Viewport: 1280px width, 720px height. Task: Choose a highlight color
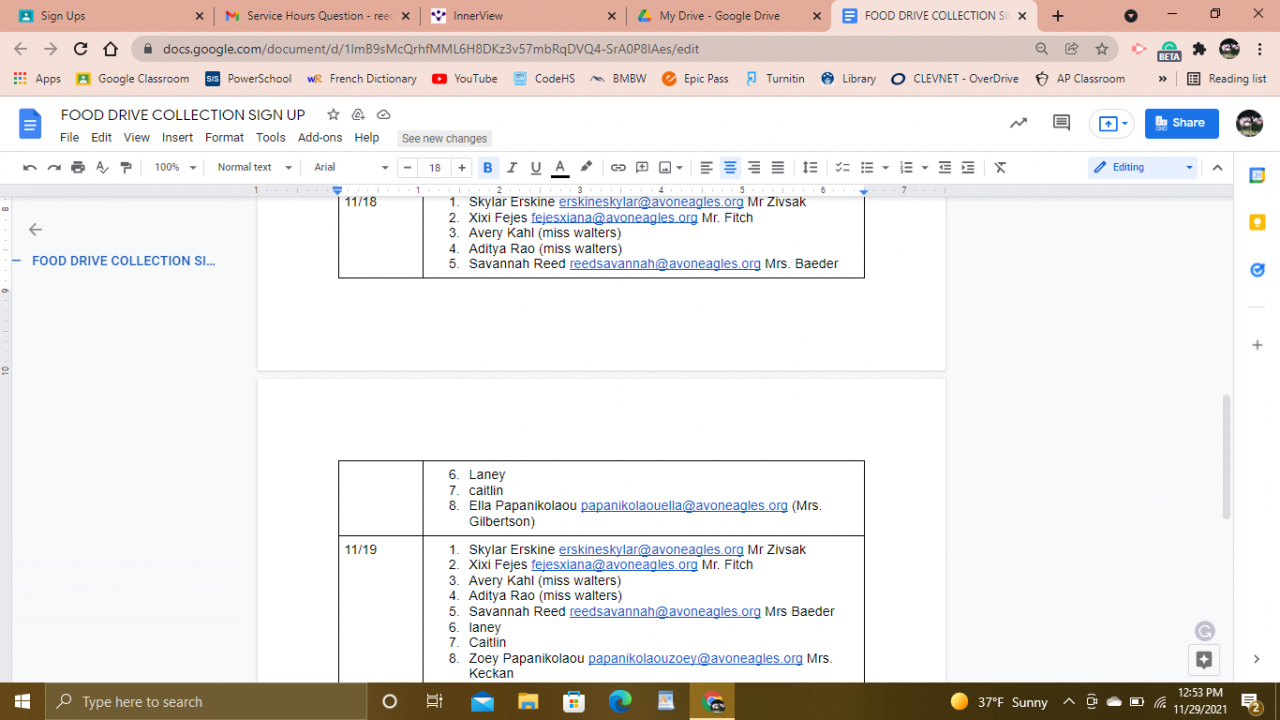[586, 168]
